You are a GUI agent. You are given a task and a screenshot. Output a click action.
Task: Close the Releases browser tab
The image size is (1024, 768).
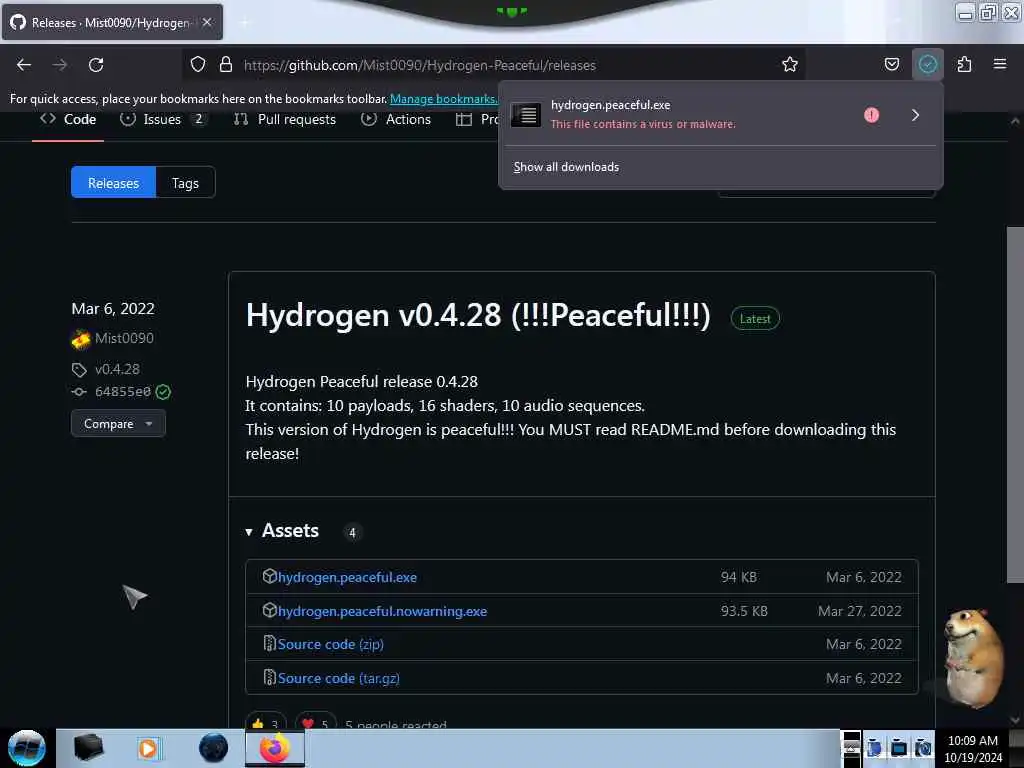tap(207, 22)
